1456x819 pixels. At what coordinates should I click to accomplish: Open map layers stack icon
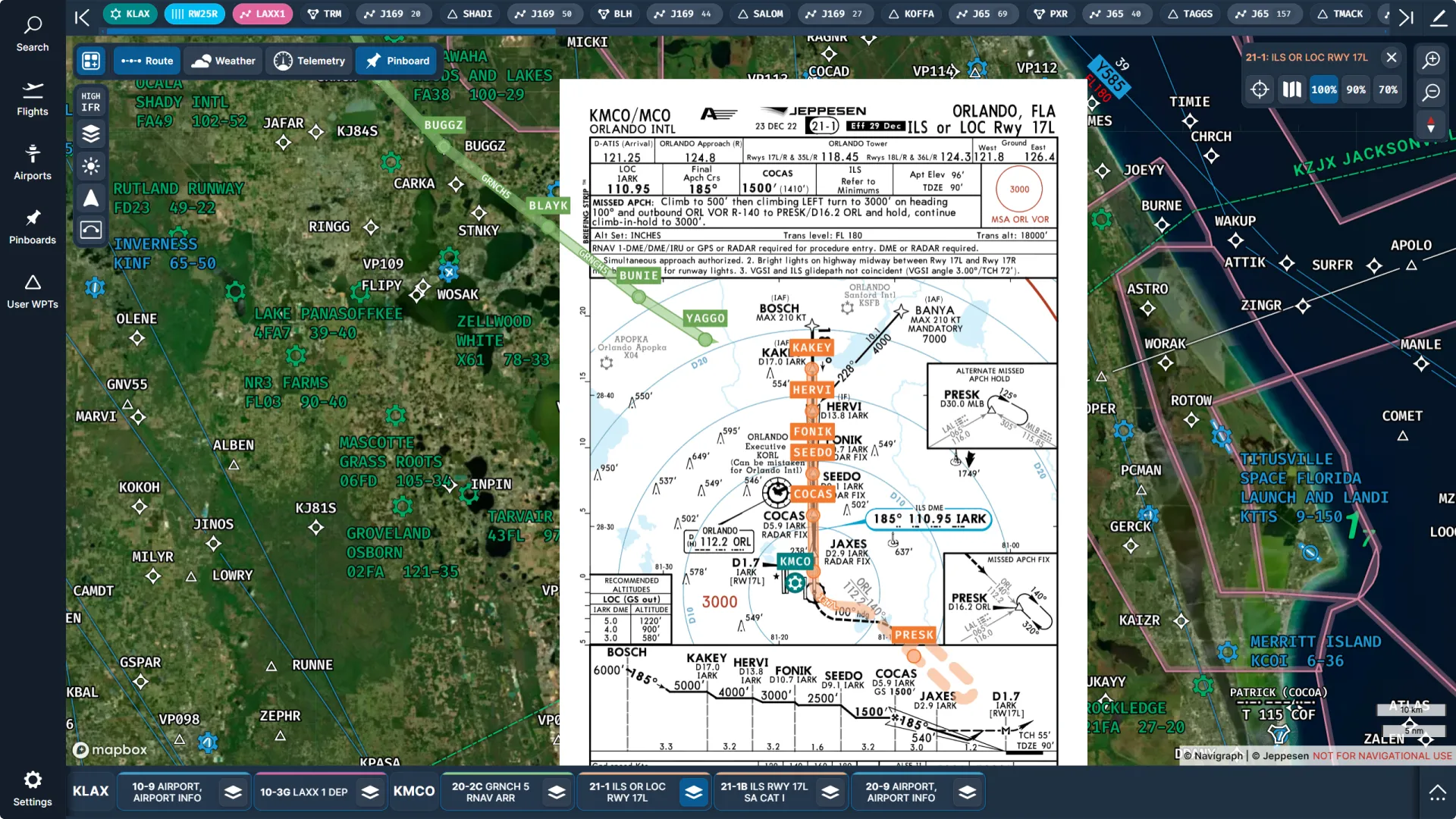click(91, 133)
